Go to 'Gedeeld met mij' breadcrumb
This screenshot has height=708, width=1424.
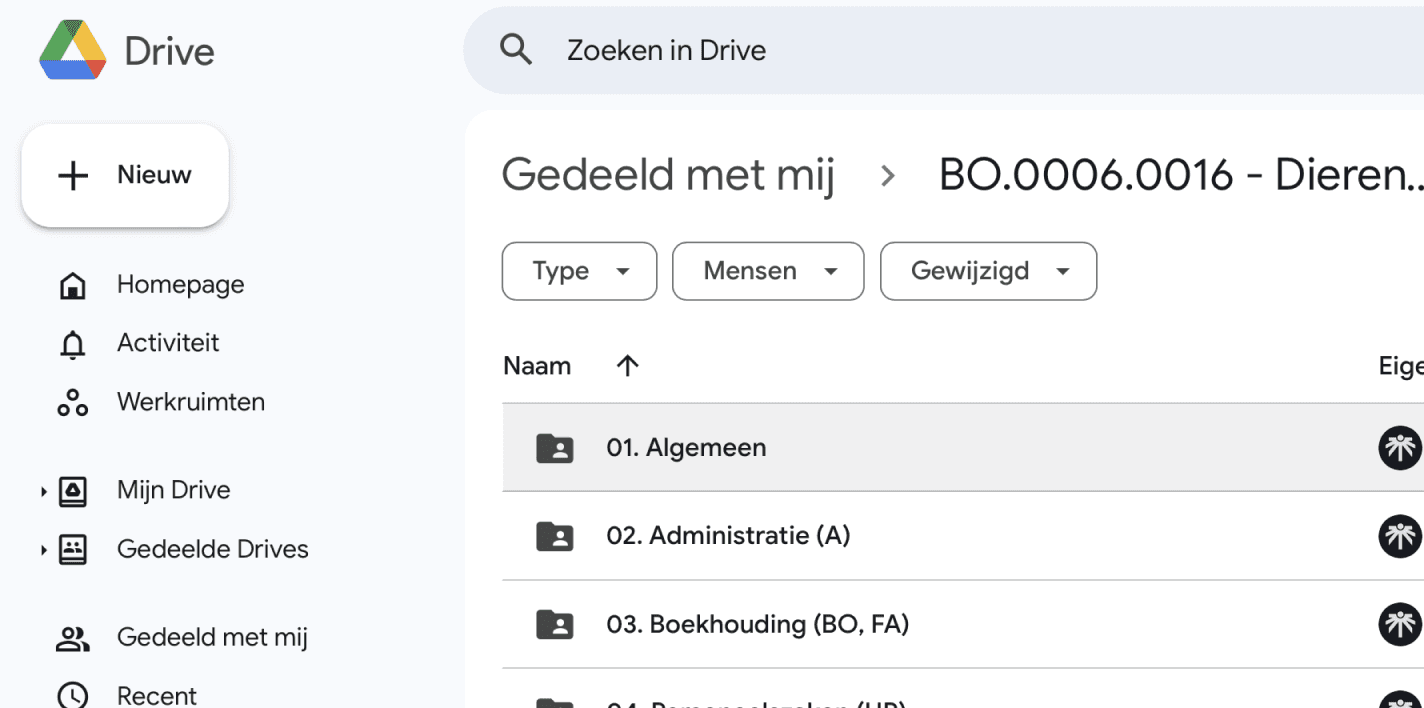click(668, 175)
